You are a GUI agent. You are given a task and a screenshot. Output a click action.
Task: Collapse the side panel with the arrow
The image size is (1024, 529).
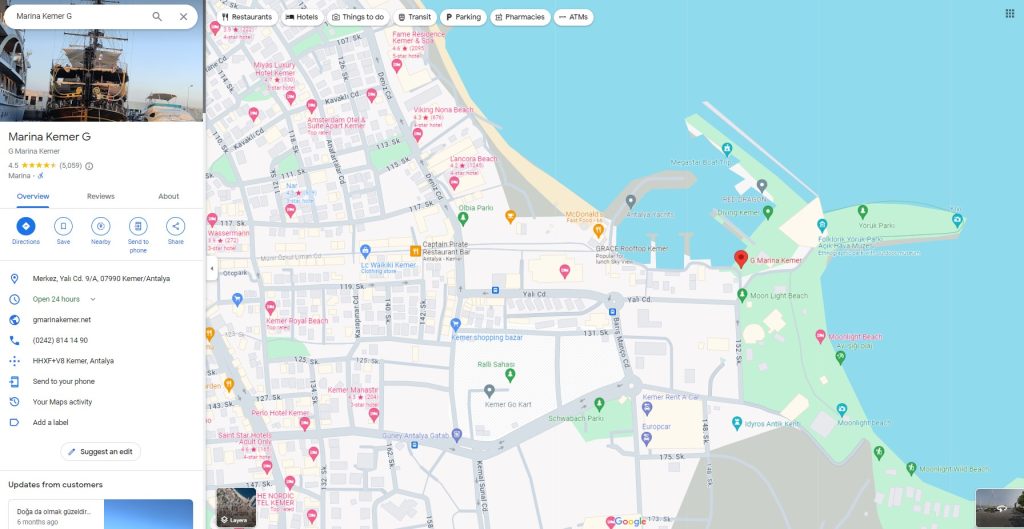211,269
